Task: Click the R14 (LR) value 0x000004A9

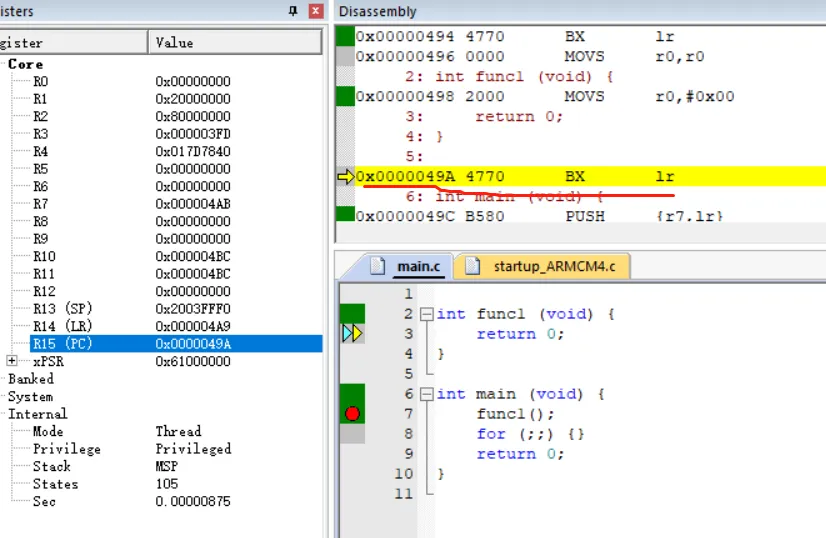Action: (x=192, y=326)
